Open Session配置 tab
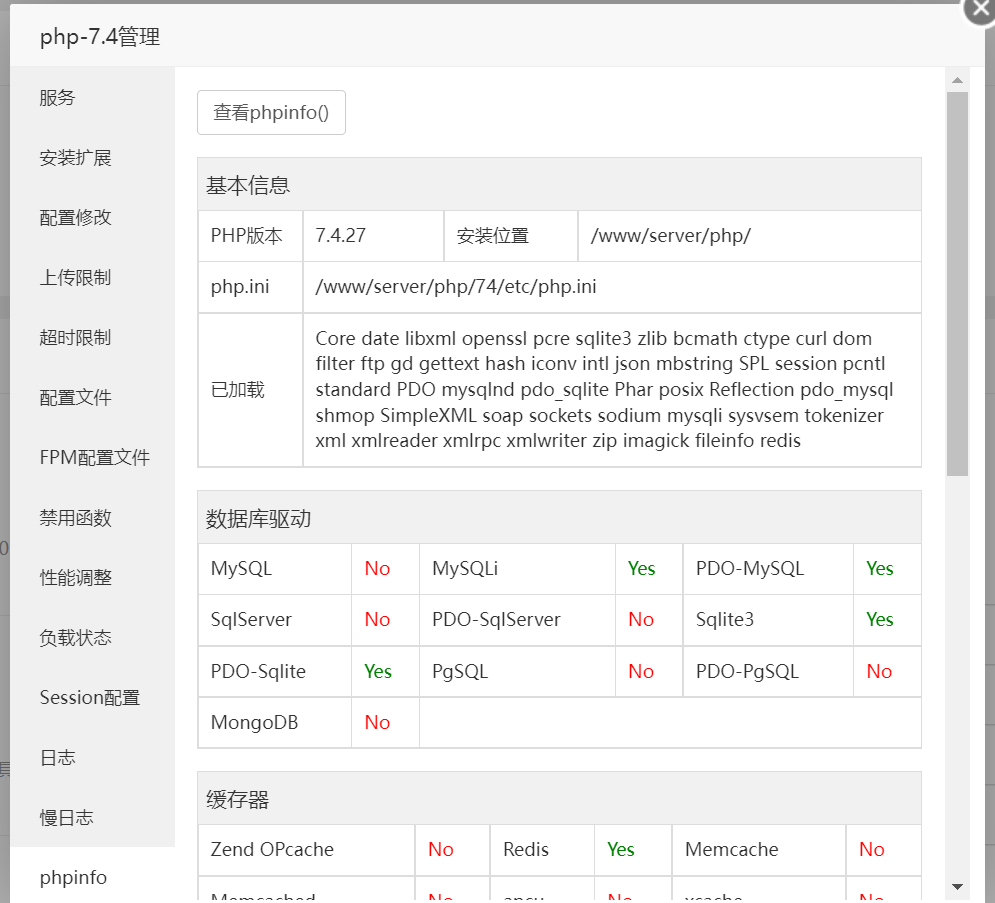 coord(93,697)
